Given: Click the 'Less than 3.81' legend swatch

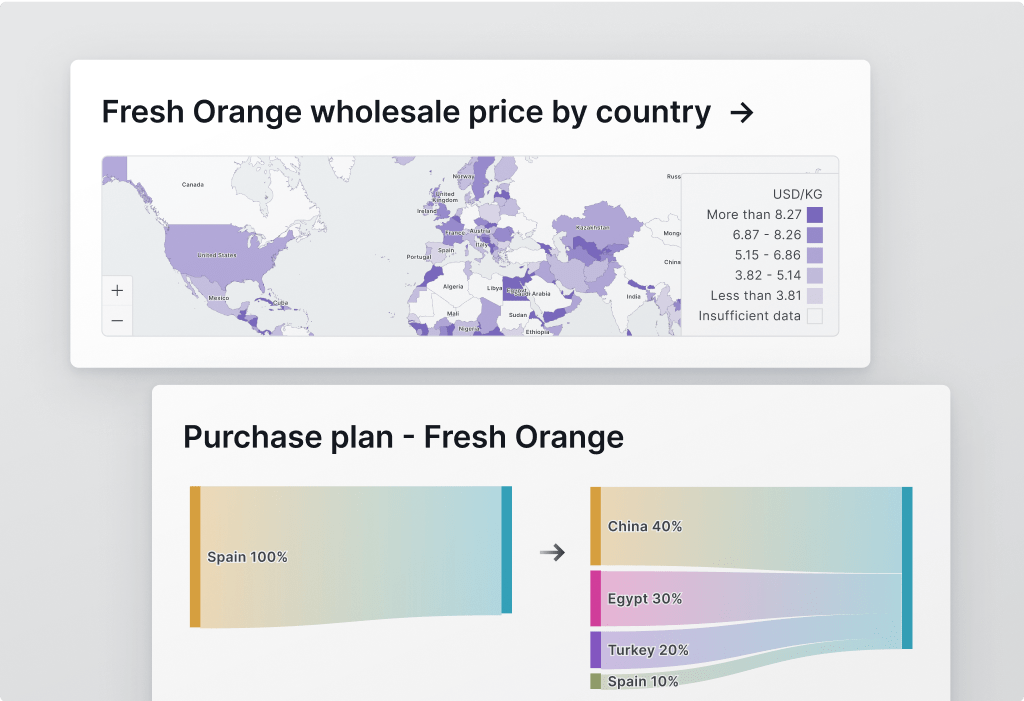Looking at the screenshot, I should coord(814,296).
